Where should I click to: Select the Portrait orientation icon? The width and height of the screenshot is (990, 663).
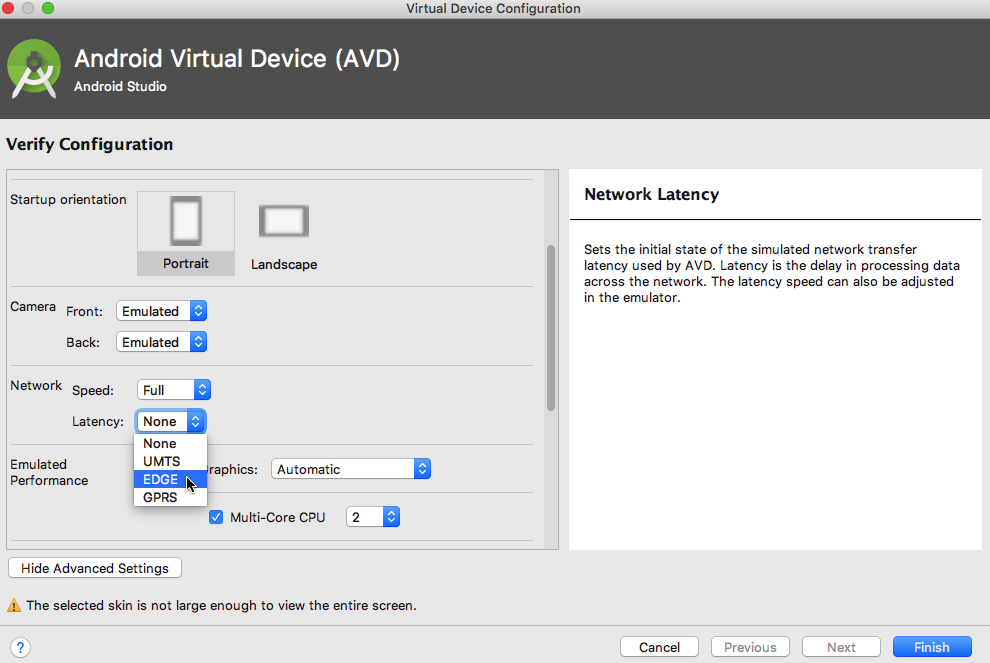coord(186,221)
